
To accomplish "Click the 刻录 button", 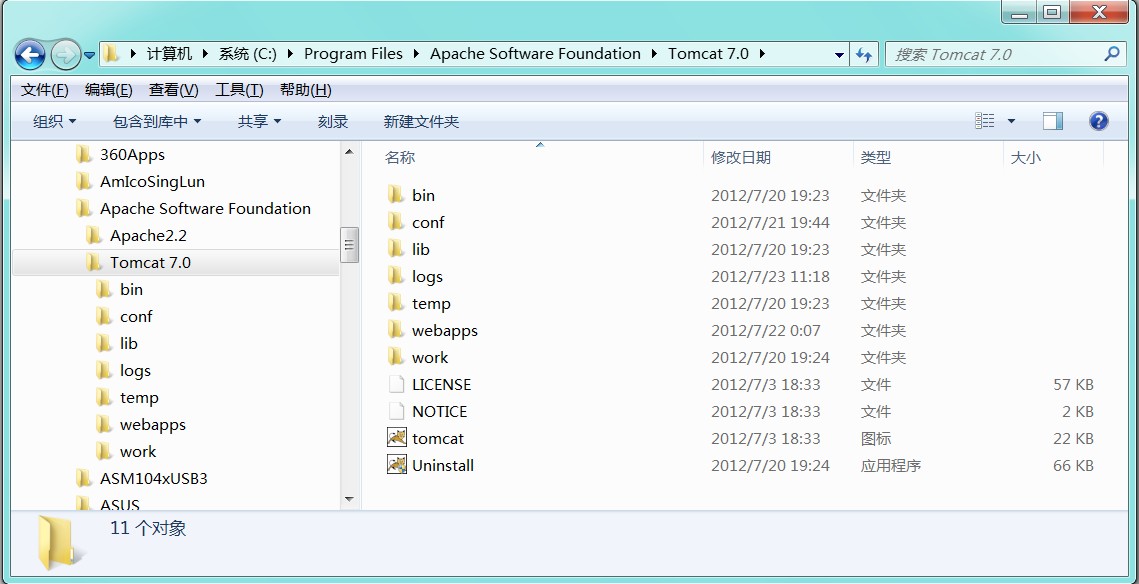I will pyautogui.click(x=333, y=122).
